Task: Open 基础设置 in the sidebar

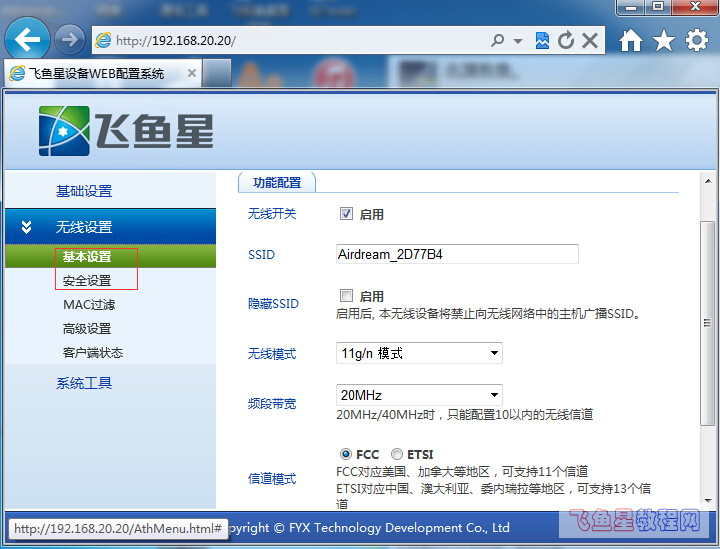Action: 84,191
